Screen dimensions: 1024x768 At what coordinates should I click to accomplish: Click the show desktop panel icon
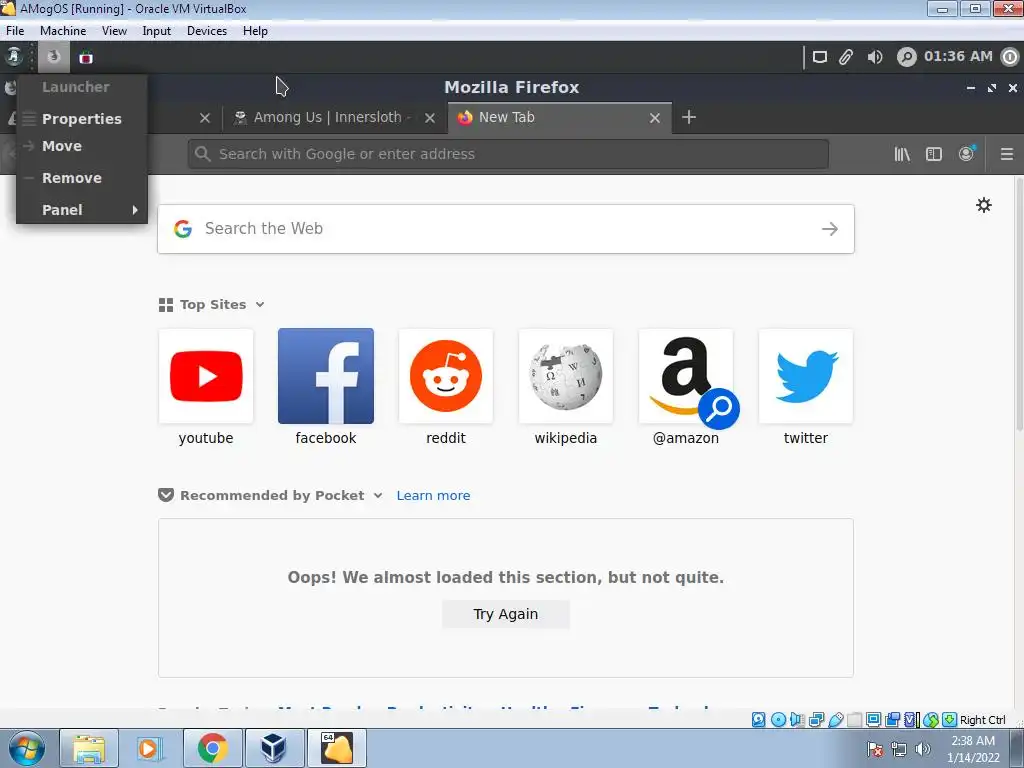[x=820, y=57]
